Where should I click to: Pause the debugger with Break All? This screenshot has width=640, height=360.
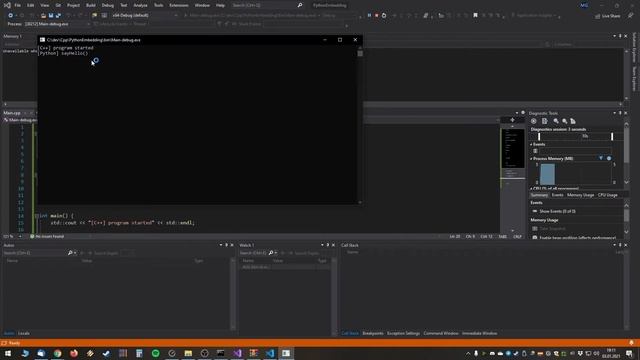tap(369, 15)
